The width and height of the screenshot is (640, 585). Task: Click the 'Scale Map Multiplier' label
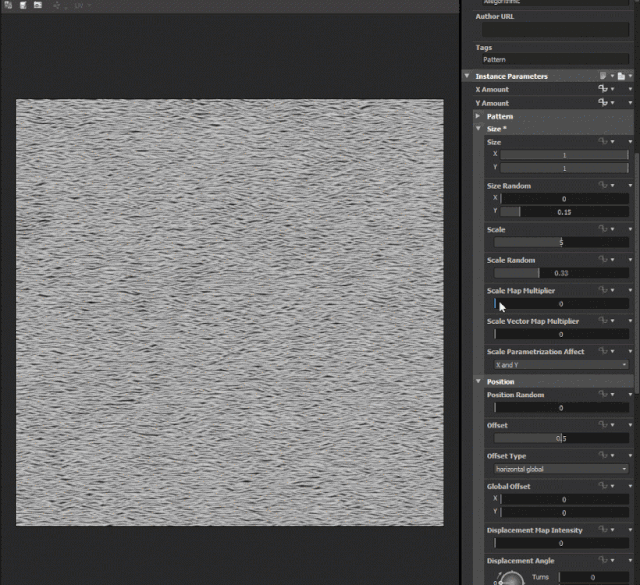pos(521,291)
